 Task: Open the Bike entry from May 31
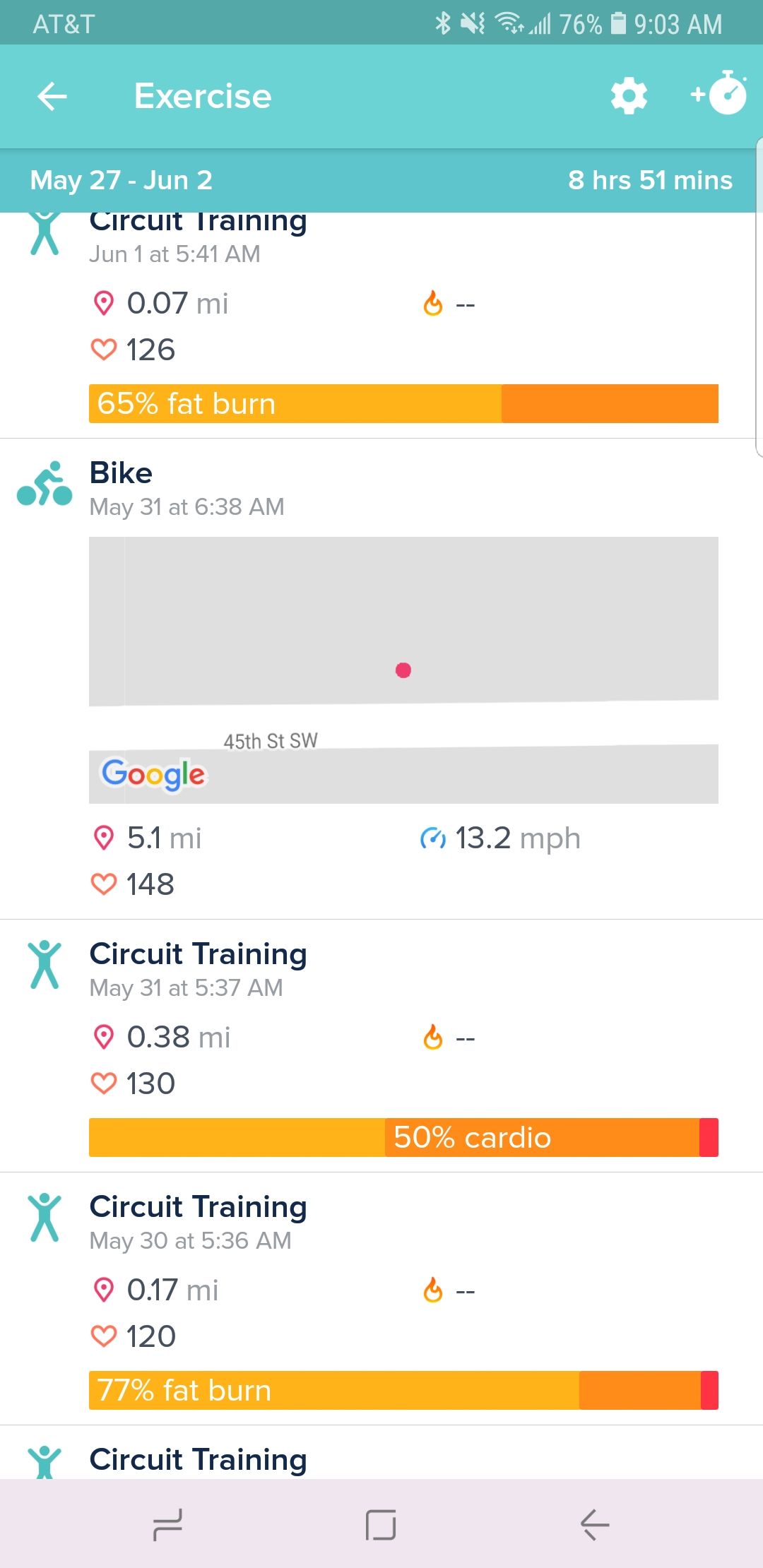(x=187, y=487)
